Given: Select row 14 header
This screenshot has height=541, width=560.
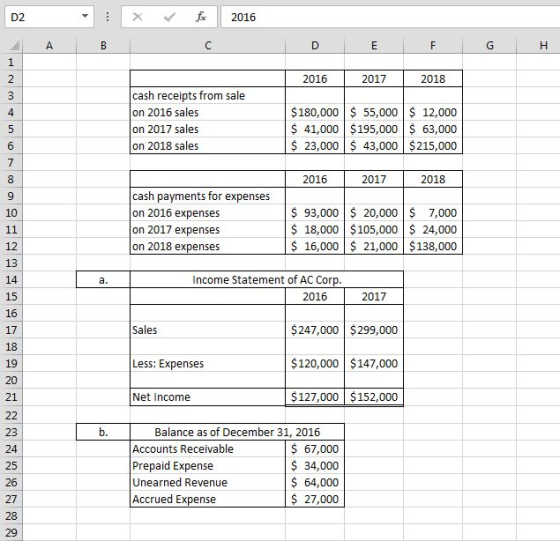Looking at the screenshot, I should [x=11, y=280].
